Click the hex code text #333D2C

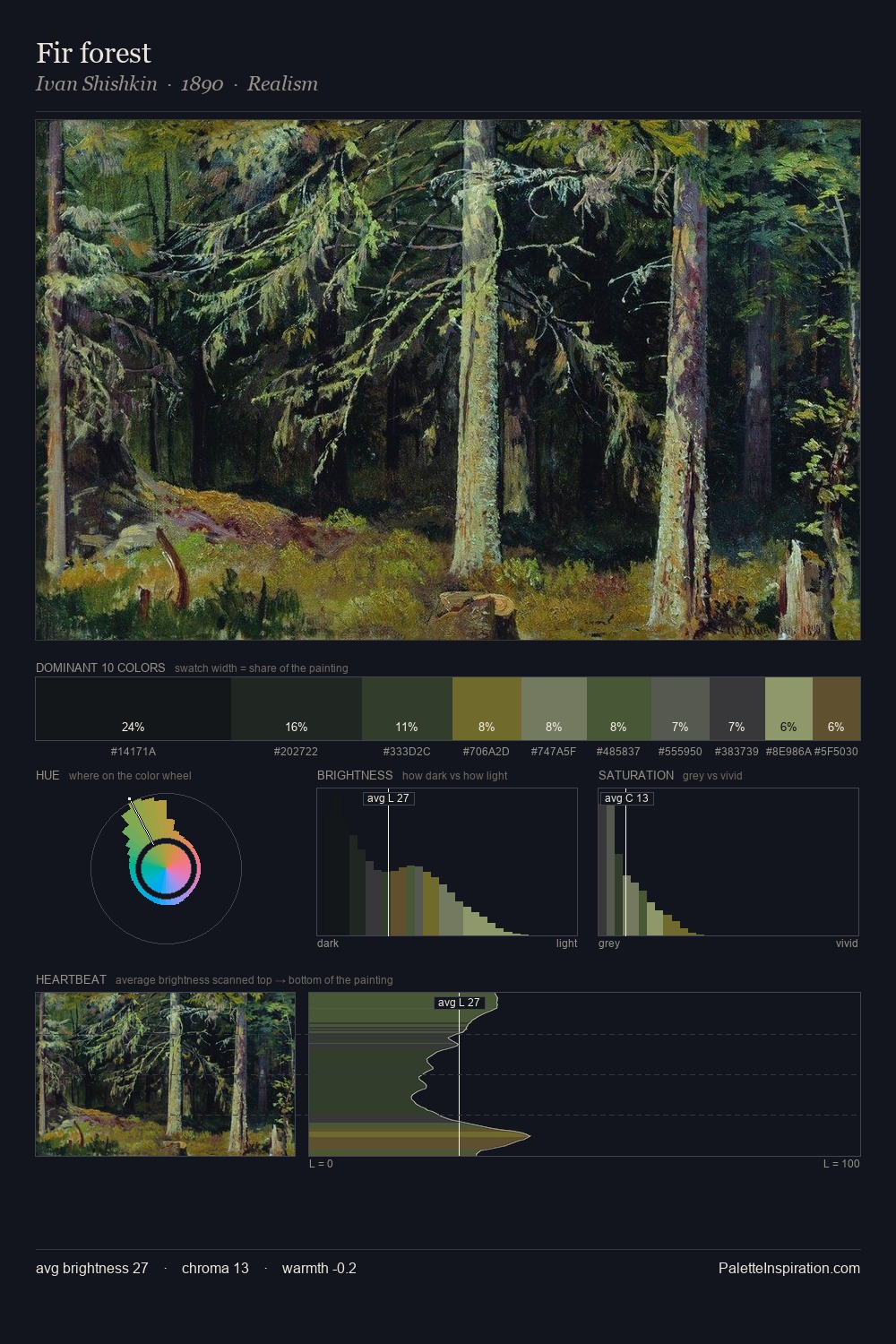tap(407, 752)
